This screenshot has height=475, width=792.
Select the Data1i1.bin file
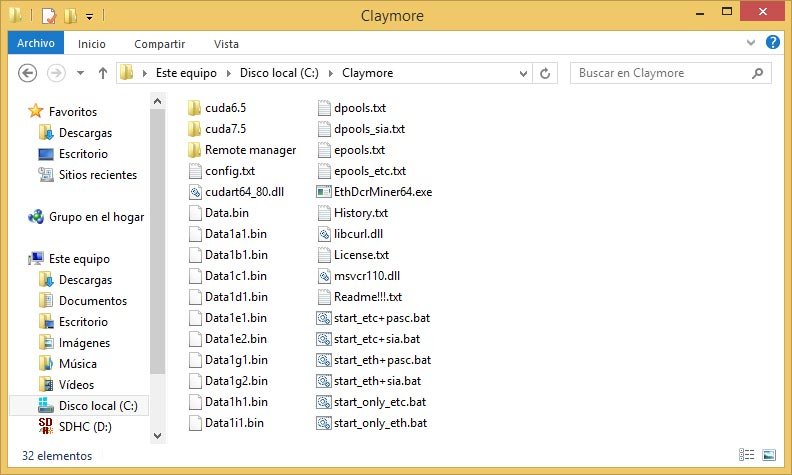(226, 423)
